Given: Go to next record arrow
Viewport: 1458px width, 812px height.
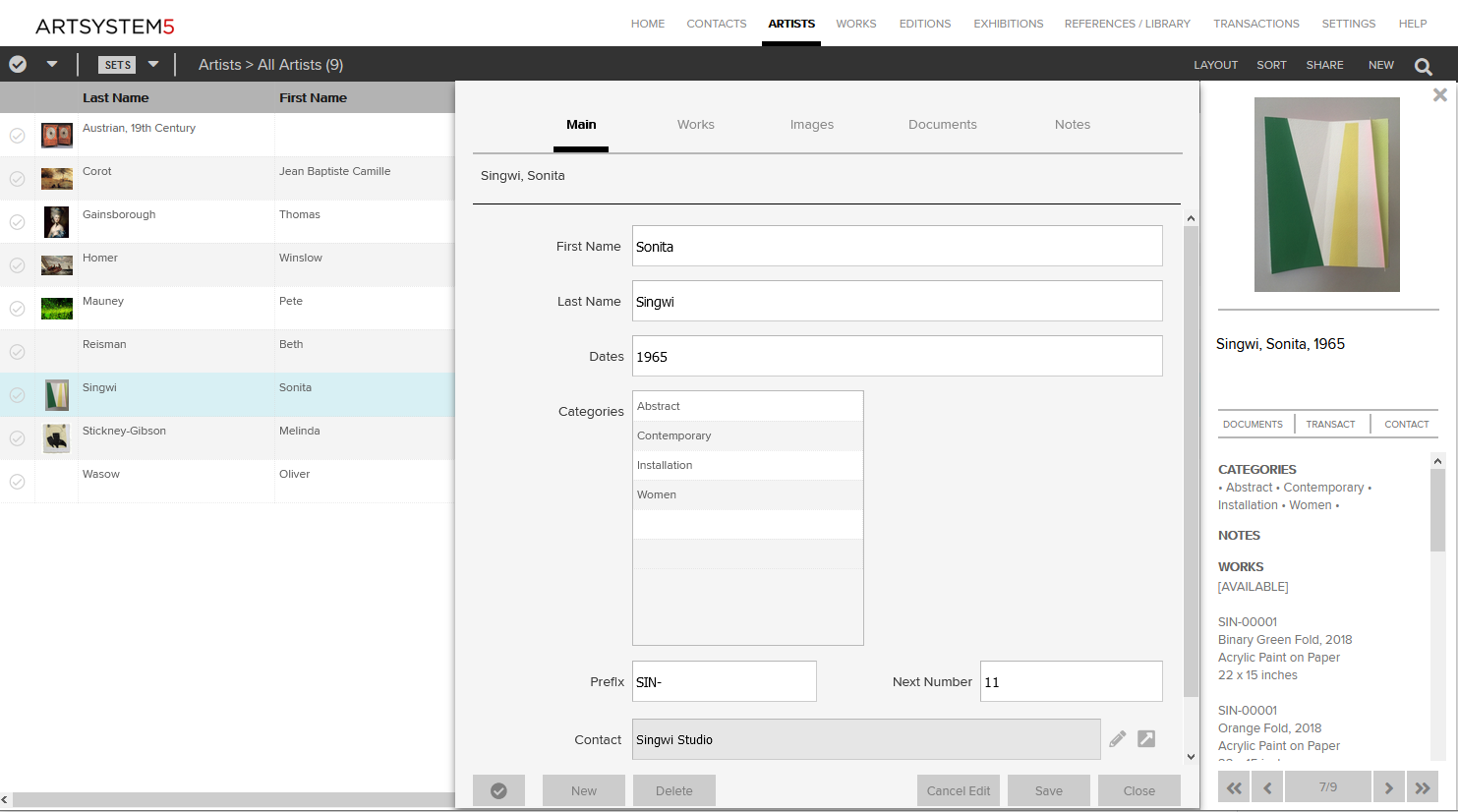Looking at the screenshot, I should (1388, 787).
